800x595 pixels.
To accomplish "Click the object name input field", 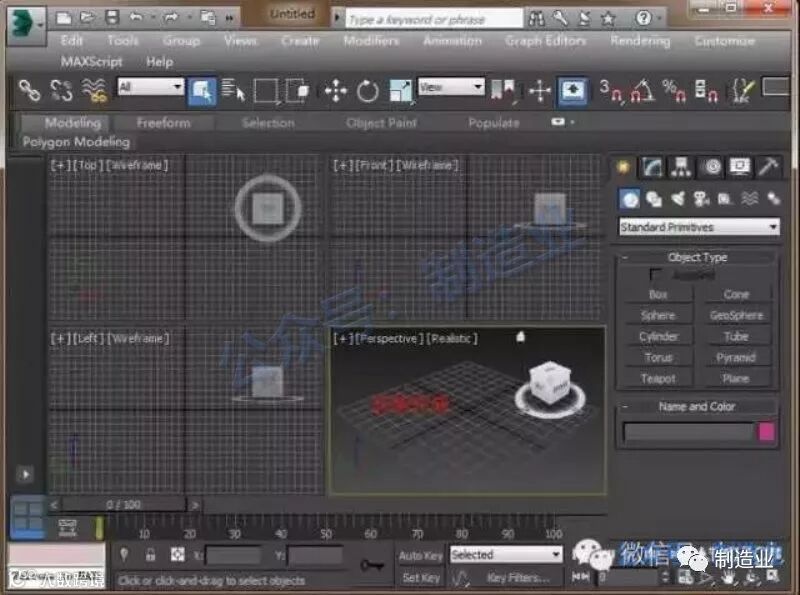I will (x=688, y=432).
